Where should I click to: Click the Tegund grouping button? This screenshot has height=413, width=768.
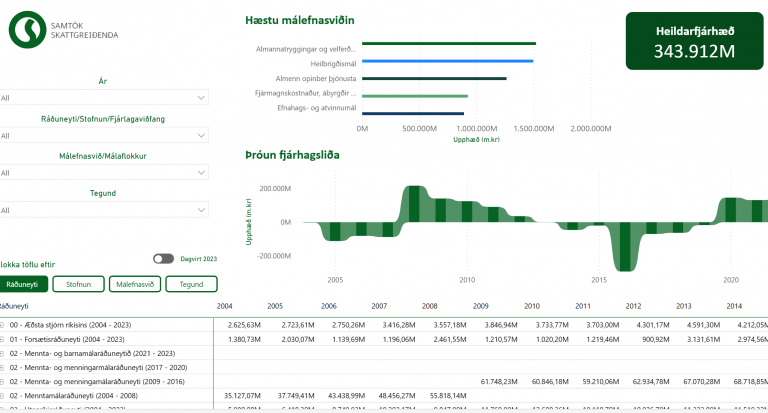click(x=191, y=284)
